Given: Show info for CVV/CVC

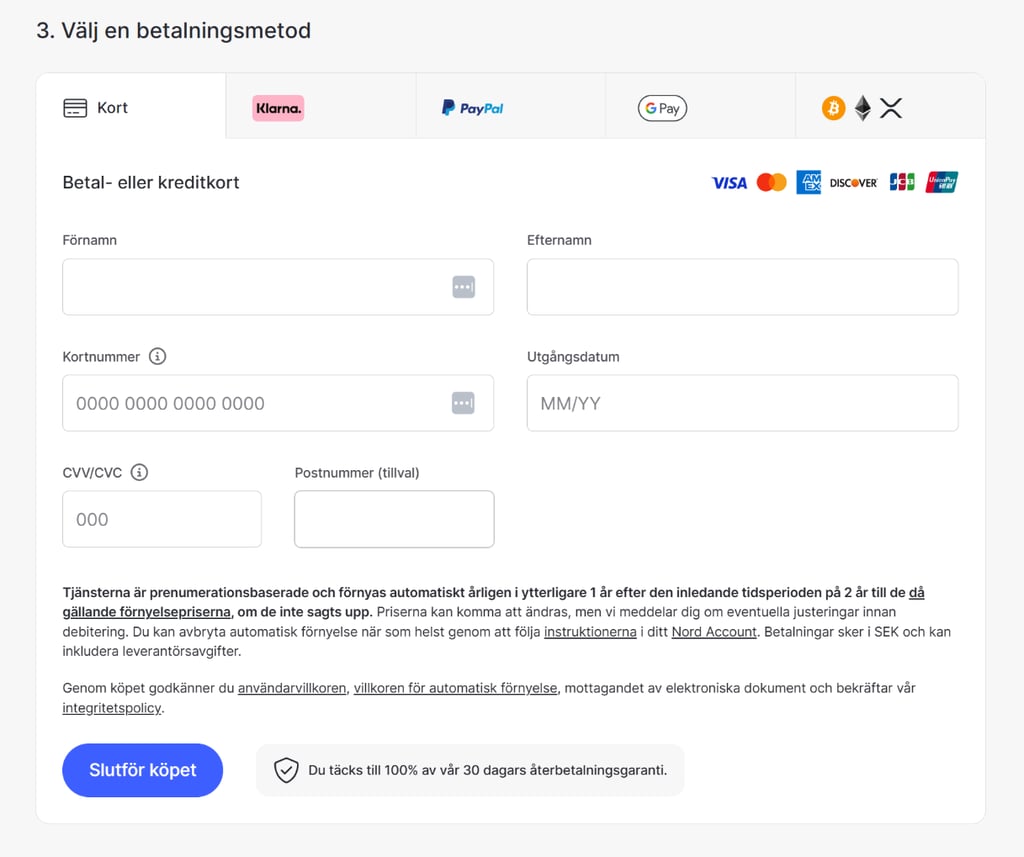Looking at the screenshot, I should (x=139, y=472).
